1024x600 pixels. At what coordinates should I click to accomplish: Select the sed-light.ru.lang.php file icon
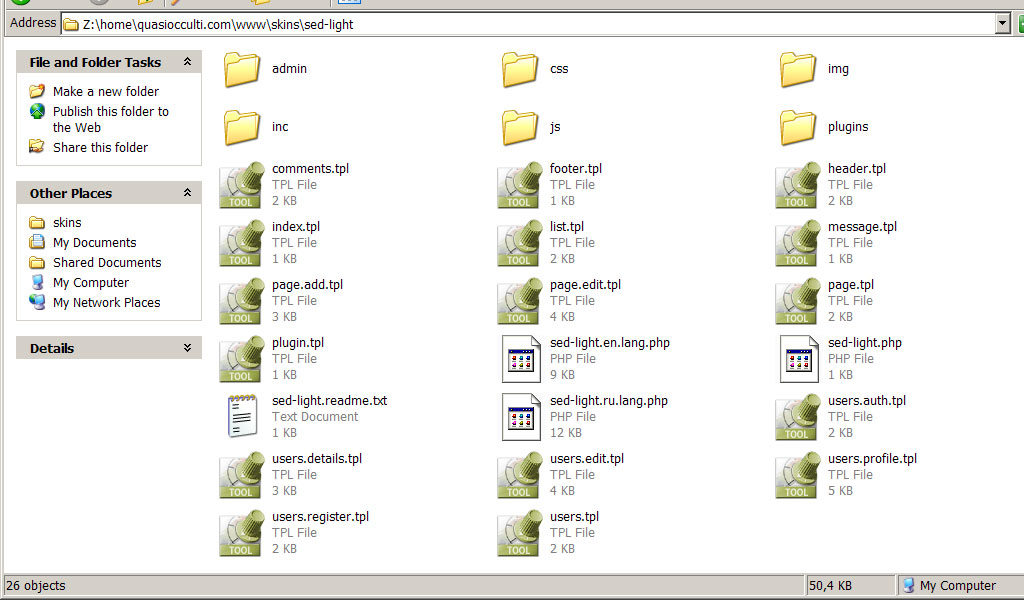(x=520, y=417)
